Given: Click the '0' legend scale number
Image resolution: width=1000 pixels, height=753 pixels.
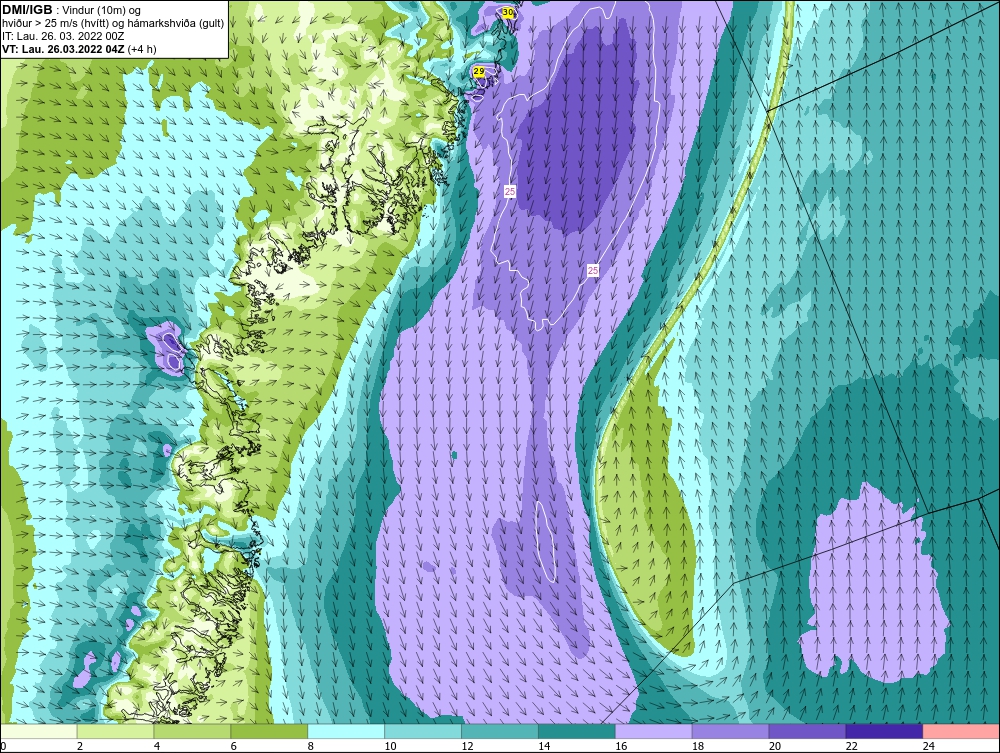Looking at the screenshot, I should click(x=3, y=746).
